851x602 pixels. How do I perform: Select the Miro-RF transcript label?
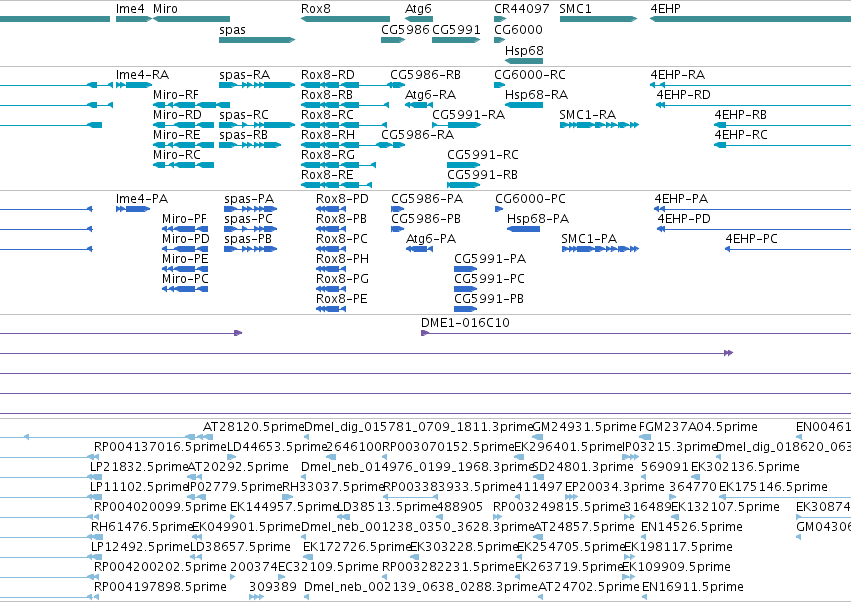click(176, 95)
